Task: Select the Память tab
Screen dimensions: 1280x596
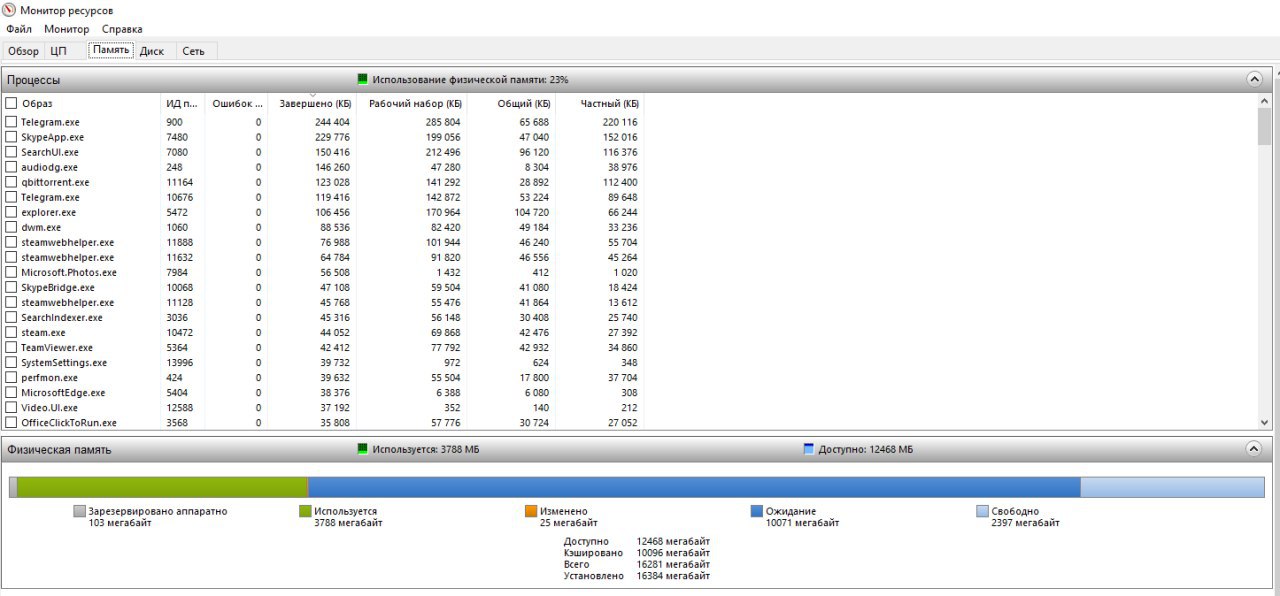Action: [111, 50]
